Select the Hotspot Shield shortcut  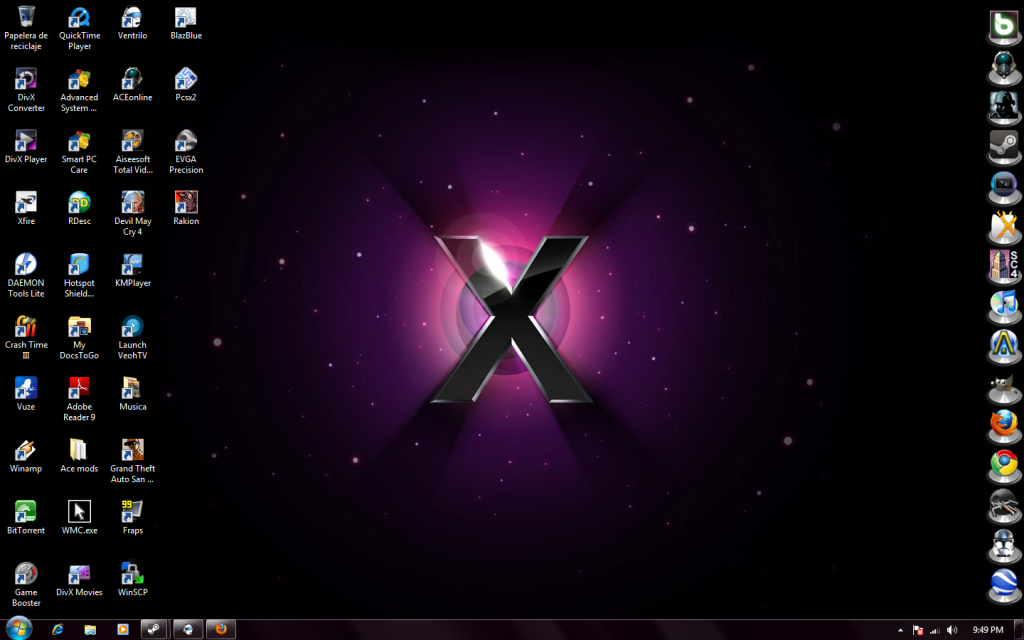pos(79,276)
